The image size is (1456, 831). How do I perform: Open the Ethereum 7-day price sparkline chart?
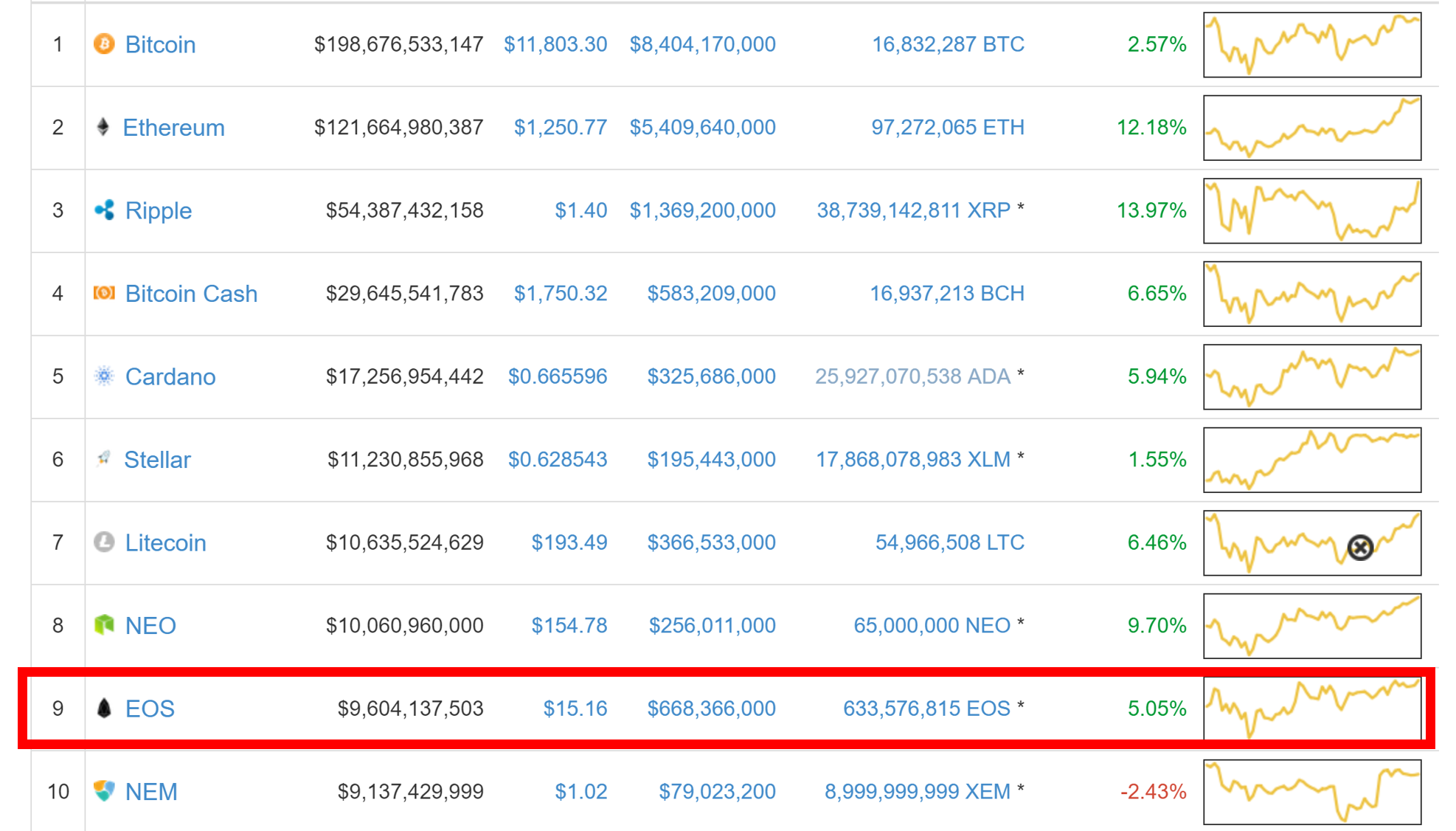coord(1312,128)
